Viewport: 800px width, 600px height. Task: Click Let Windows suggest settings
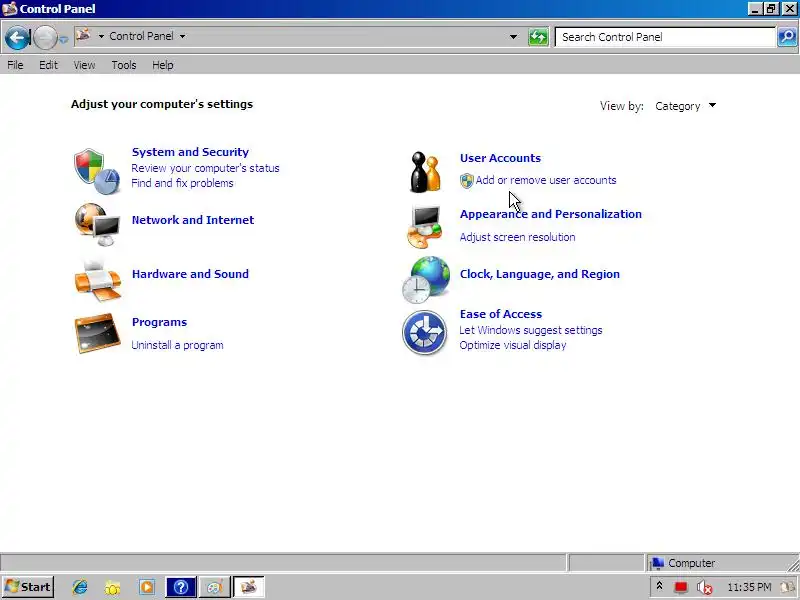(531, 330)
